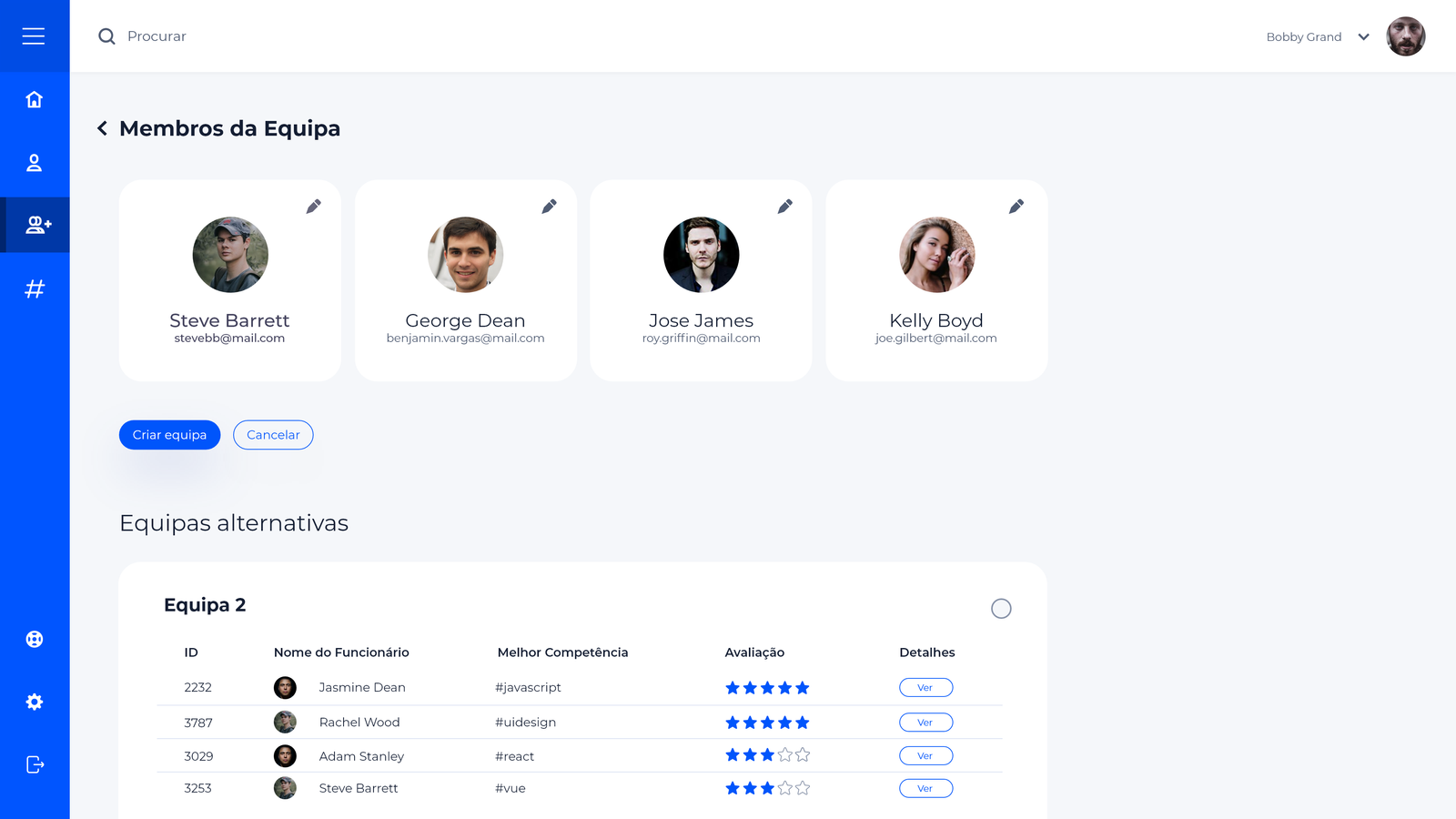Edit Kelly Boyd's card with pencil icon
The height and width of the screenshot is (819, 1456).
pos(1016,207)
